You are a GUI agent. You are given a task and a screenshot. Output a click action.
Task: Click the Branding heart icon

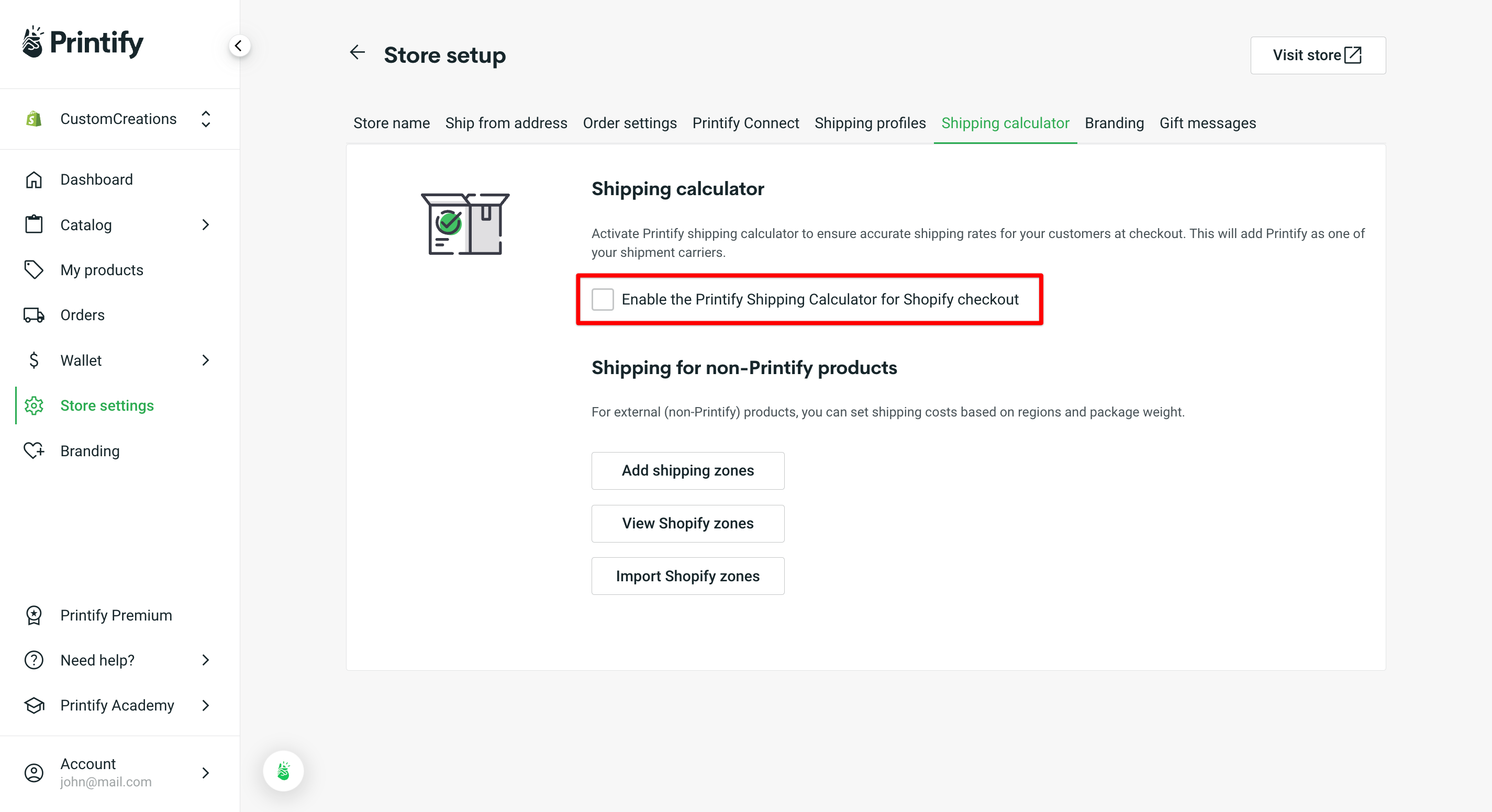(x=34, y=451)
